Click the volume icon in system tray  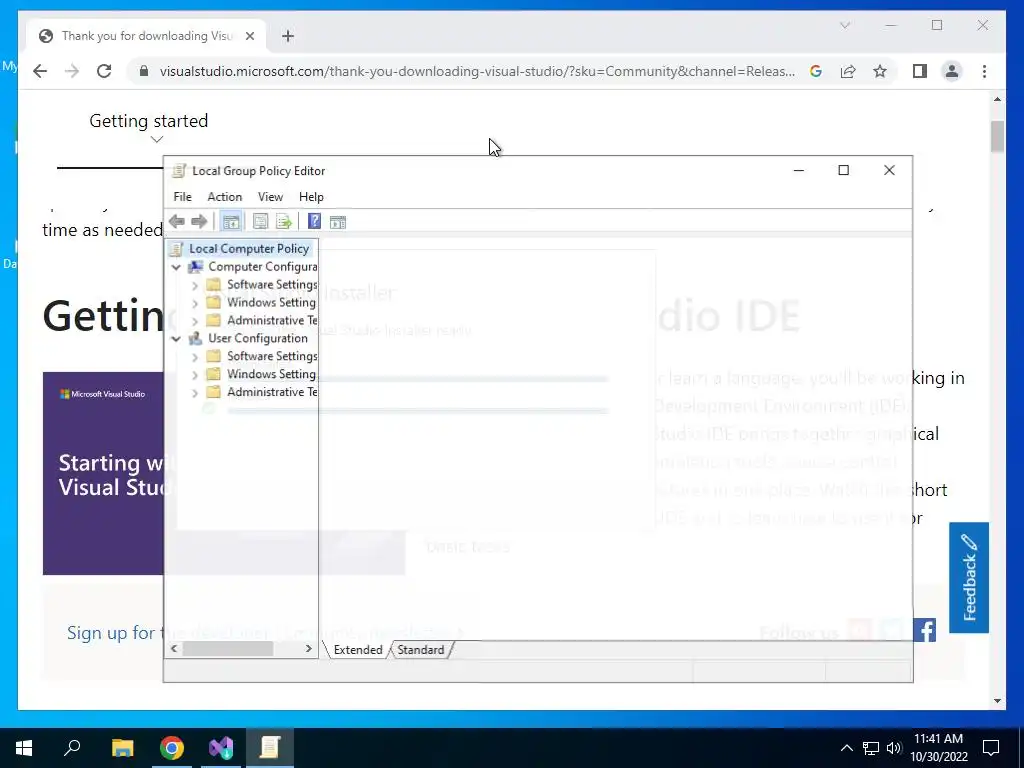click(x=894, y=748)
